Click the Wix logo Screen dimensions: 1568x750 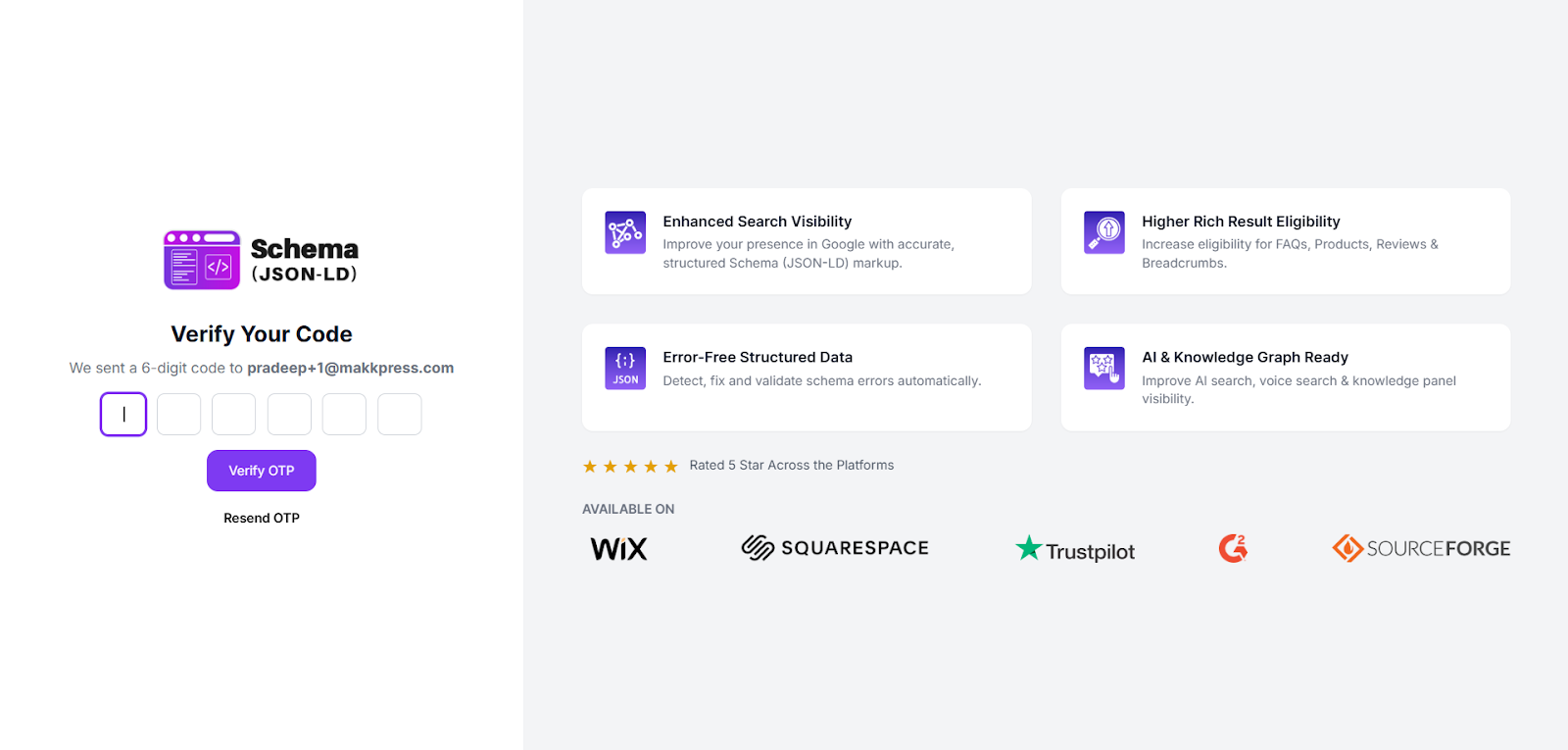pos(618,549)
